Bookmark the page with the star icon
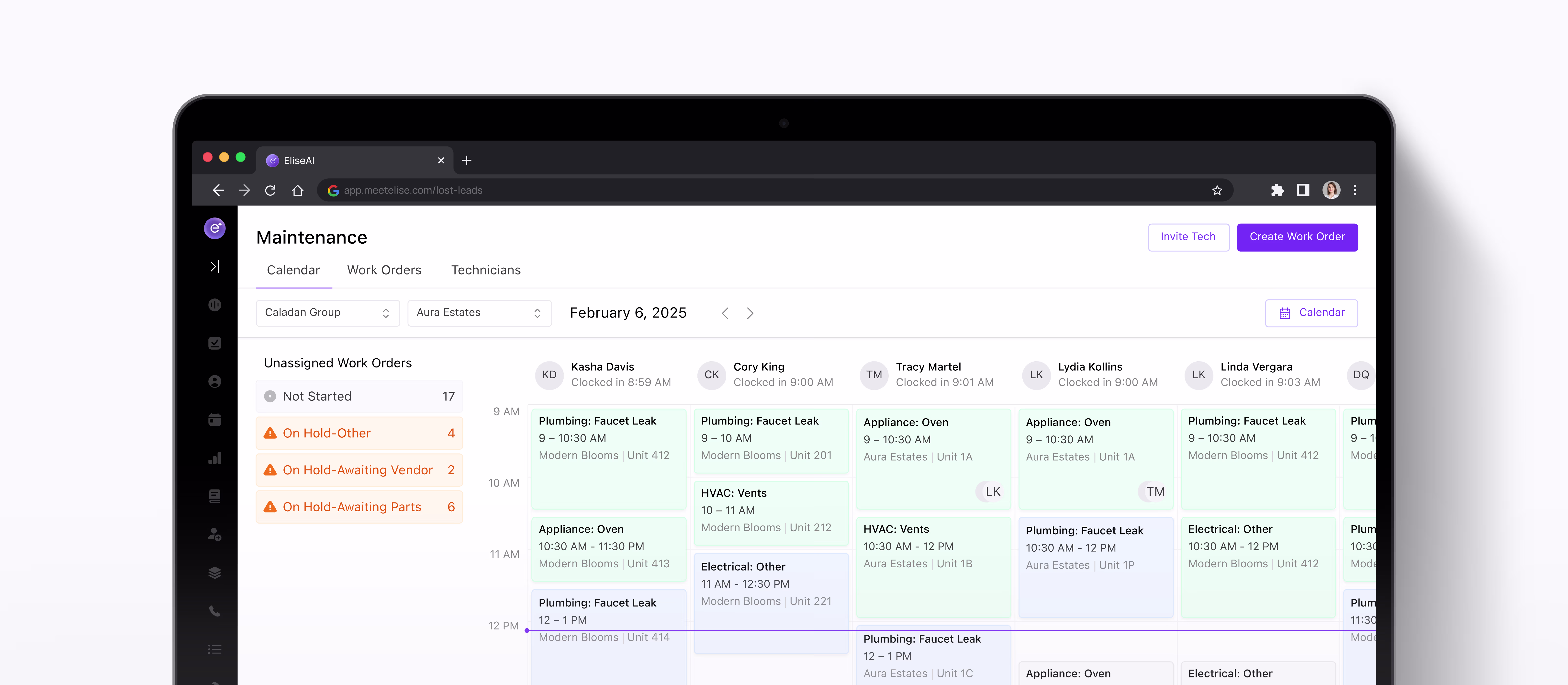Viewport: 1568px width, 685px height. [x=1217, y=191]
